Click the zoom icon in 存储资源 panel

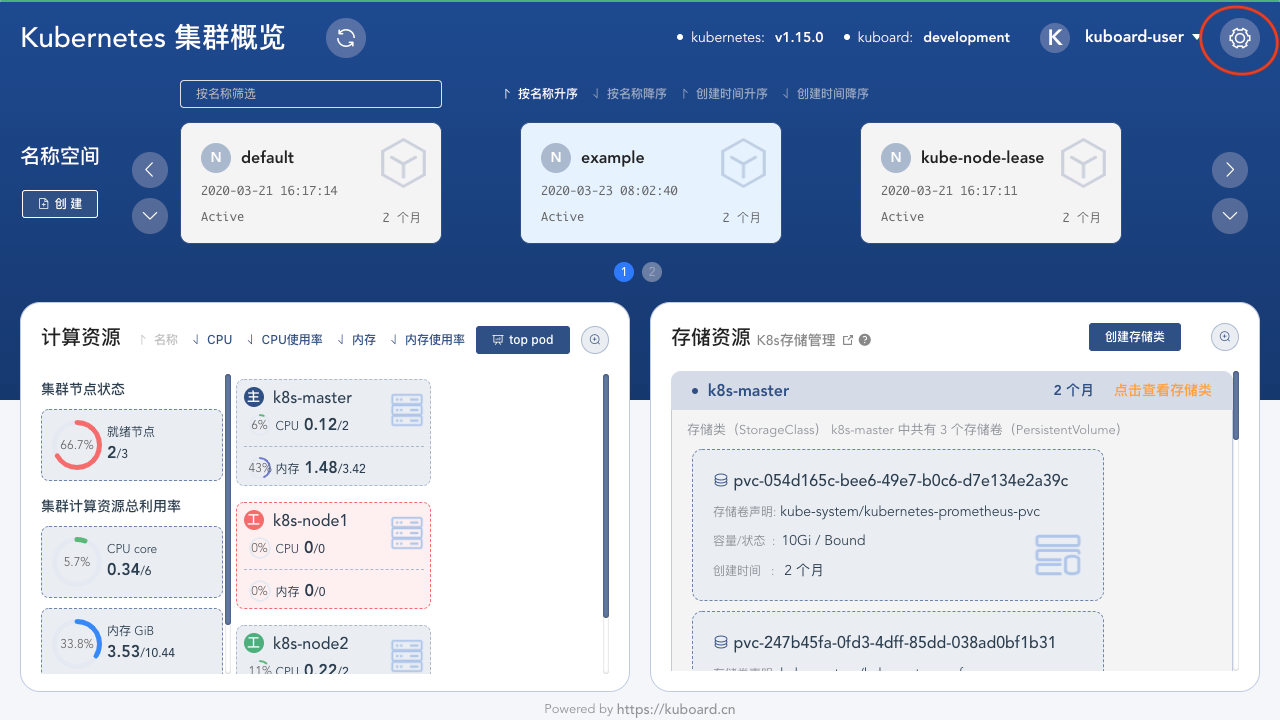(1225, 337)
